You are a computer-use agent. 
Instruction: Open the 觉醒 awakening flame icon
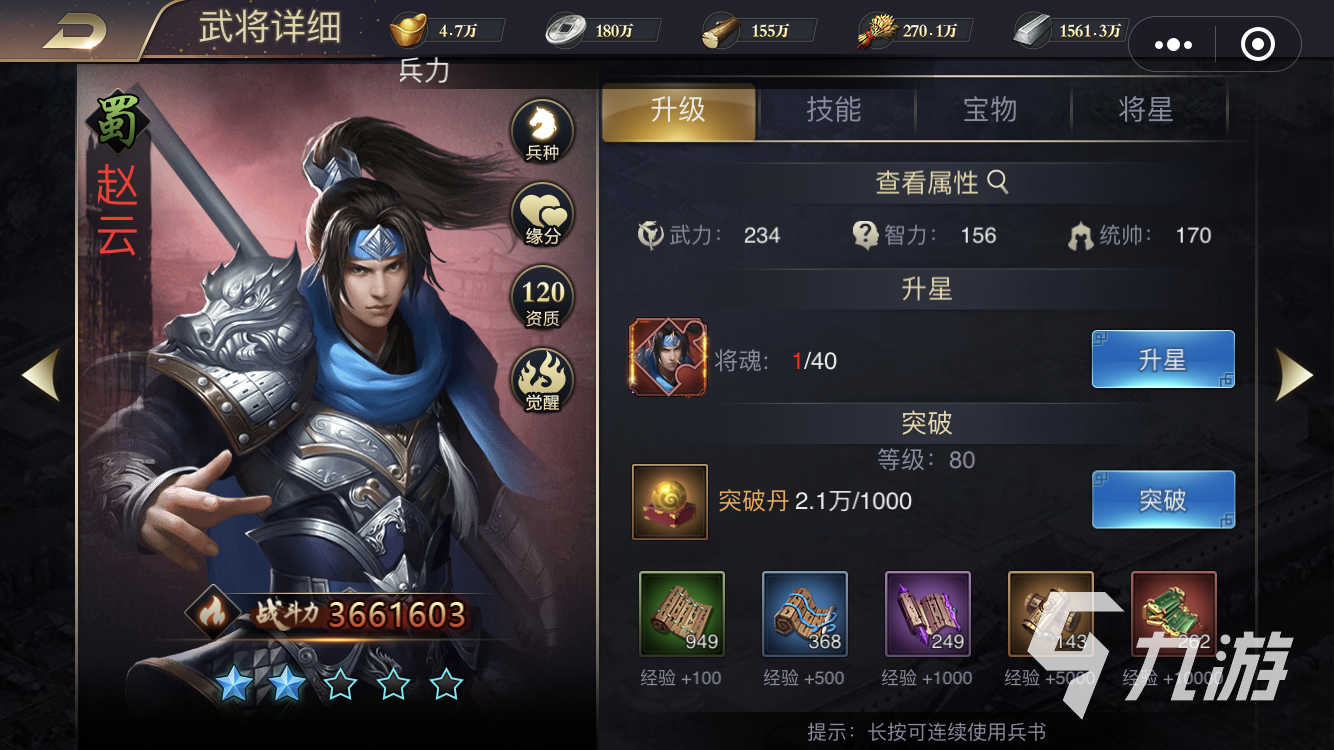pos(543,381)
